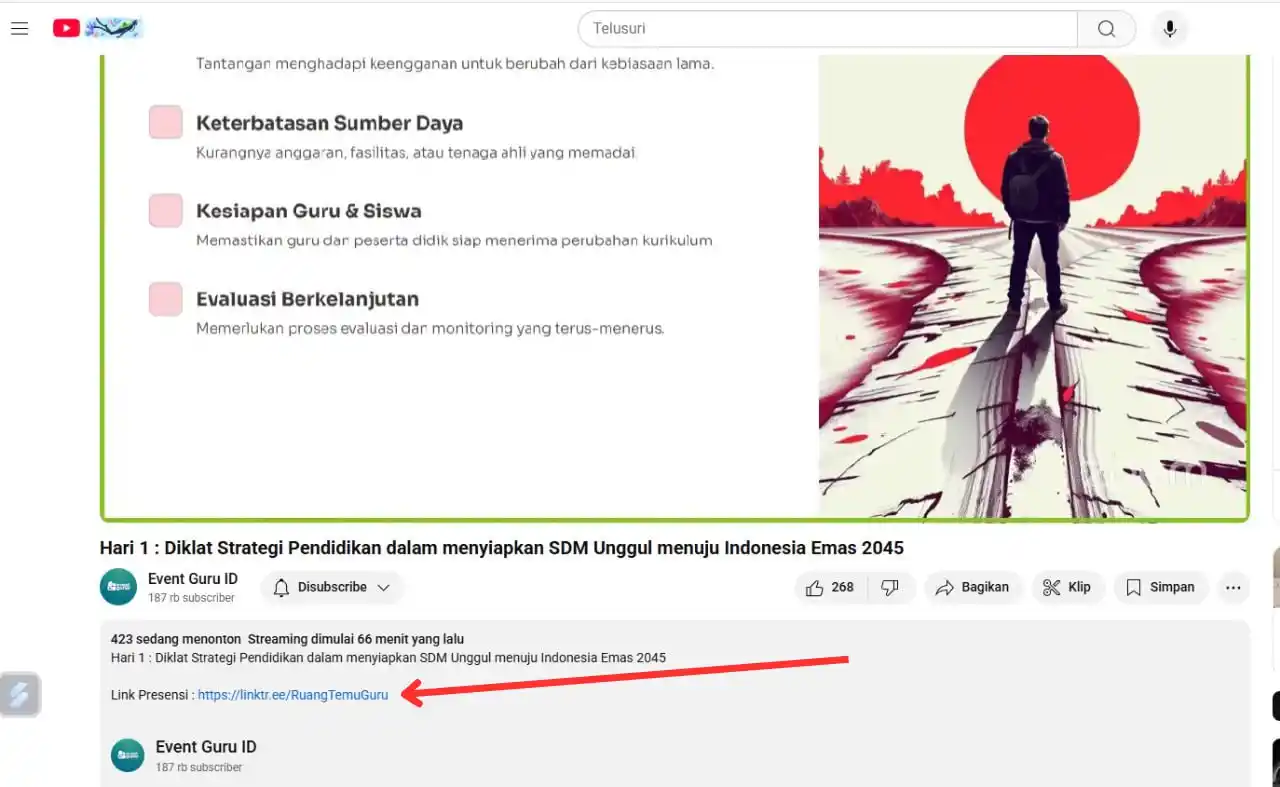Image resolution: width=1280 pixels, height=787 pixels.
Task: Start voice search with microphone
Action: [x=1169, y=28]
